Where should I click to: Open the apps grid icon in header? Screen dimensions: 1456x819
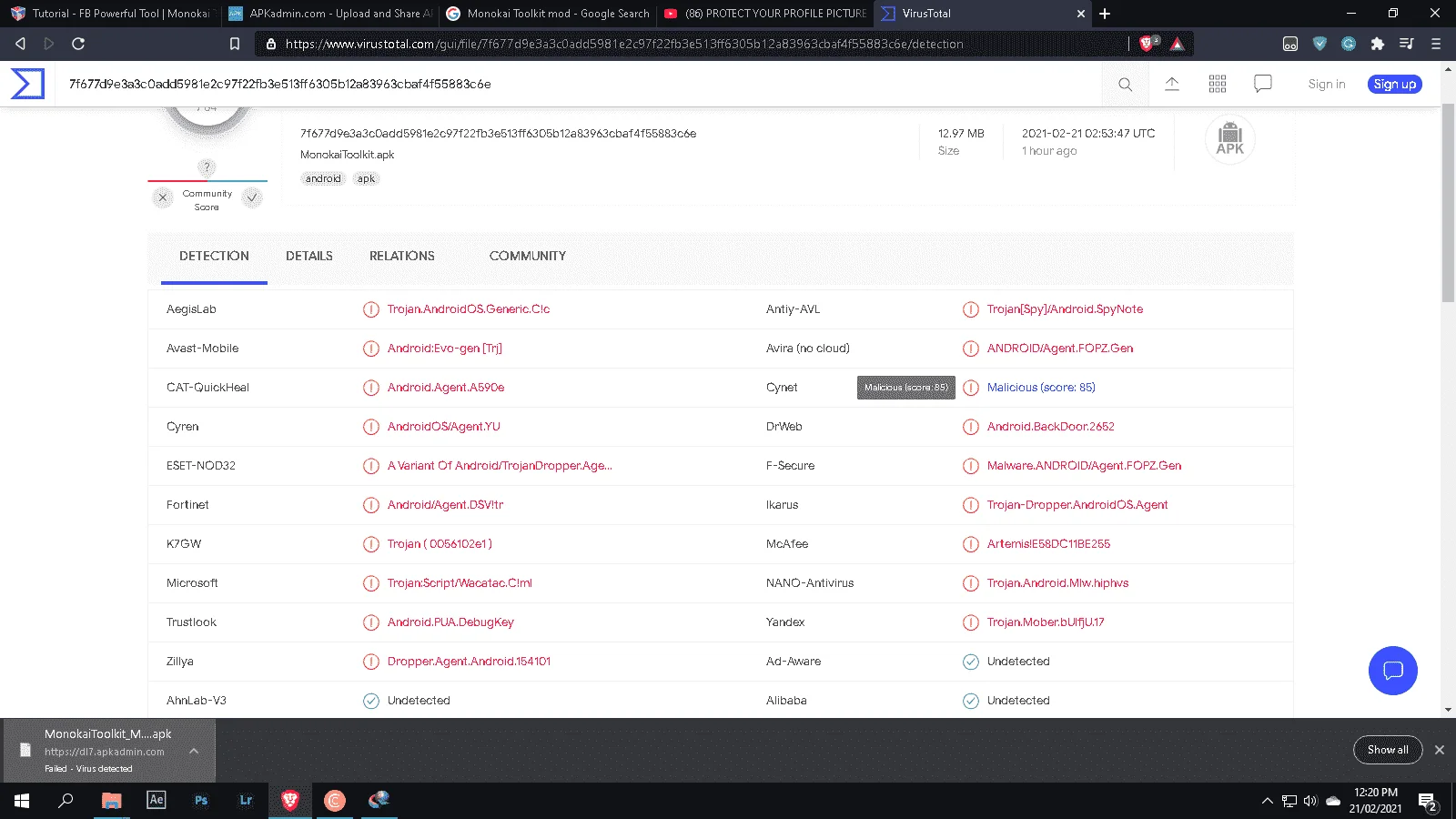tap(1218, 84)
